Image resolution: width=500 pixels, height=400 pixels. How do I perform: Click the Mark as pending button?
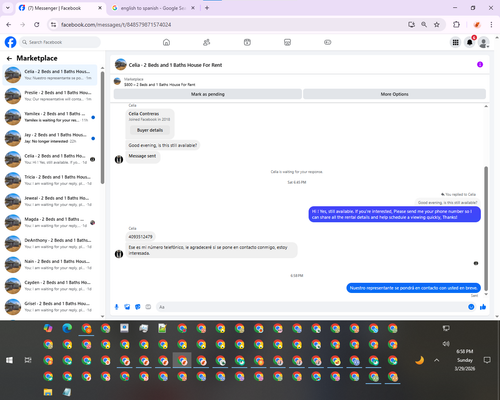pos(208,94)
